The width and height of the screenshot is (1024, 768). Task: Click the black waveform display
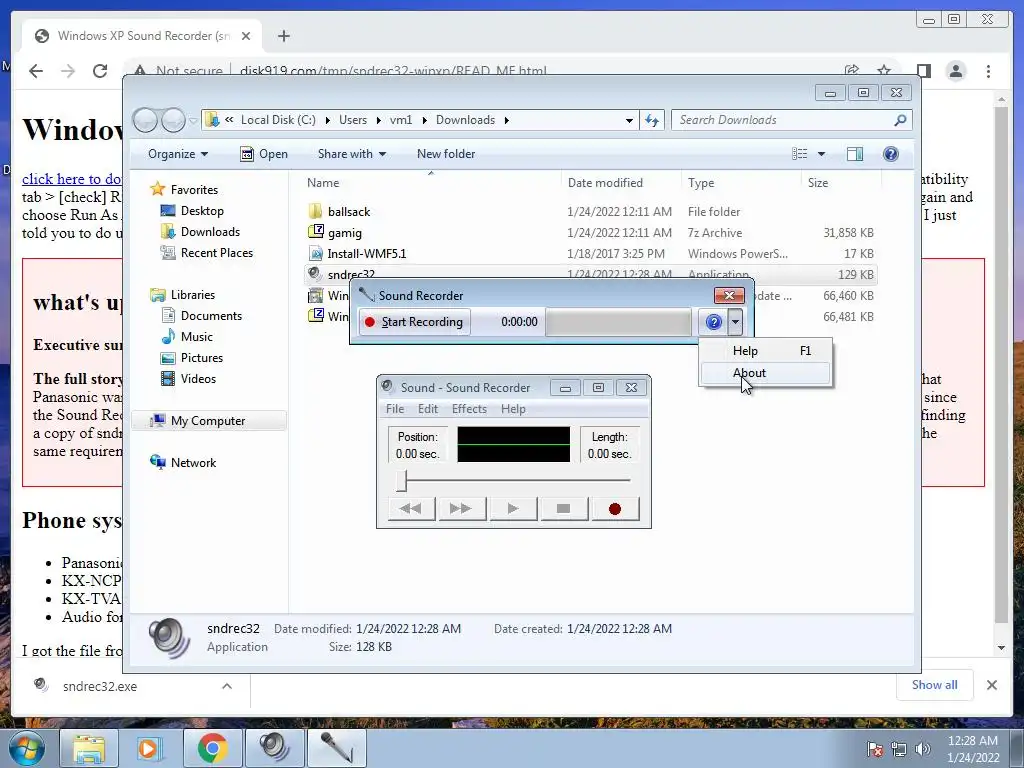coord(513,444)
